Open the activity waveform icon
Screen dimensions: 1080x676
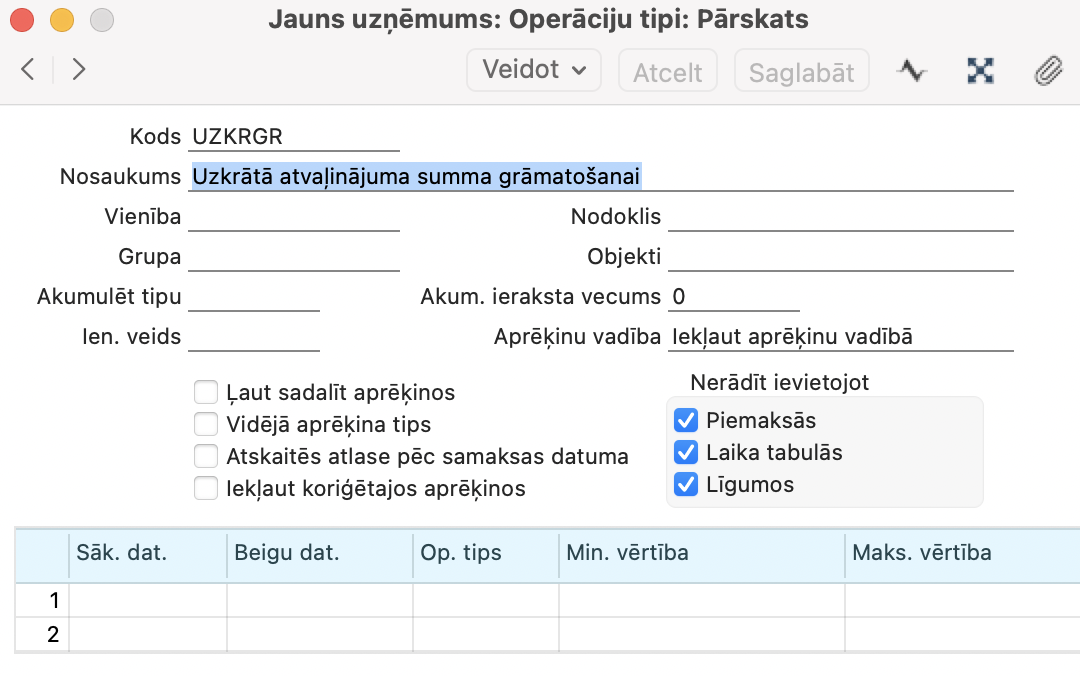[x=911, y=70]
